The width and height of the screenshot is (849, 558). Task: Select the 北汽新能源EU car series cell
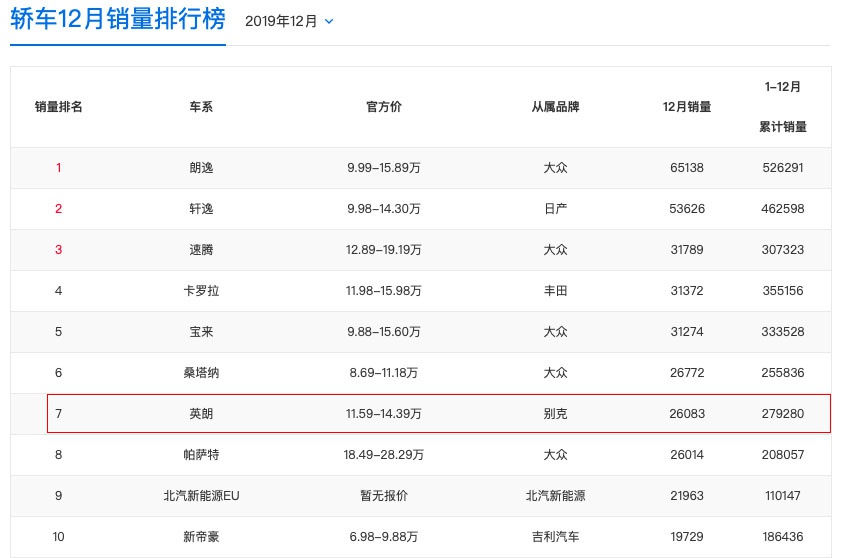point(201,496)
